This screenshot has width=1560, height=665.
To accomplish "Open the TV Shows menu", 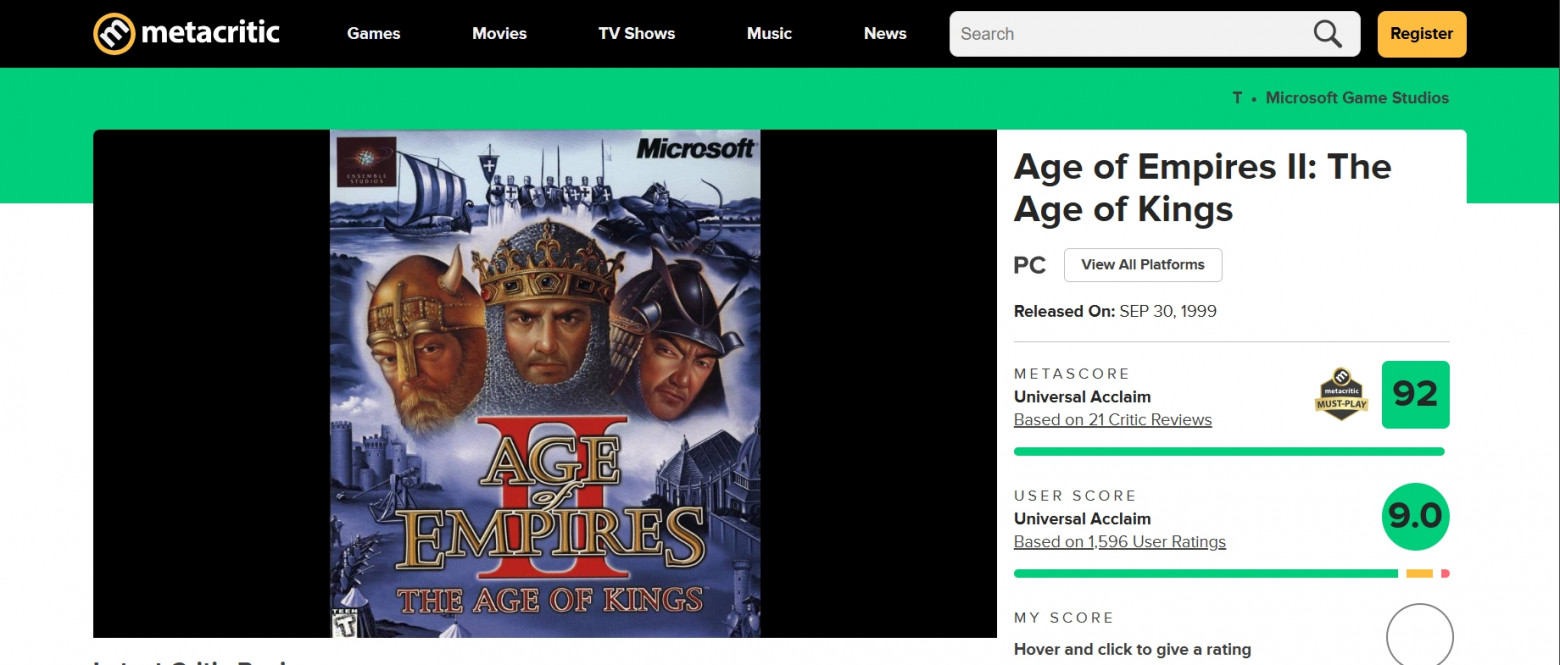I will click(x=636, y=33).
